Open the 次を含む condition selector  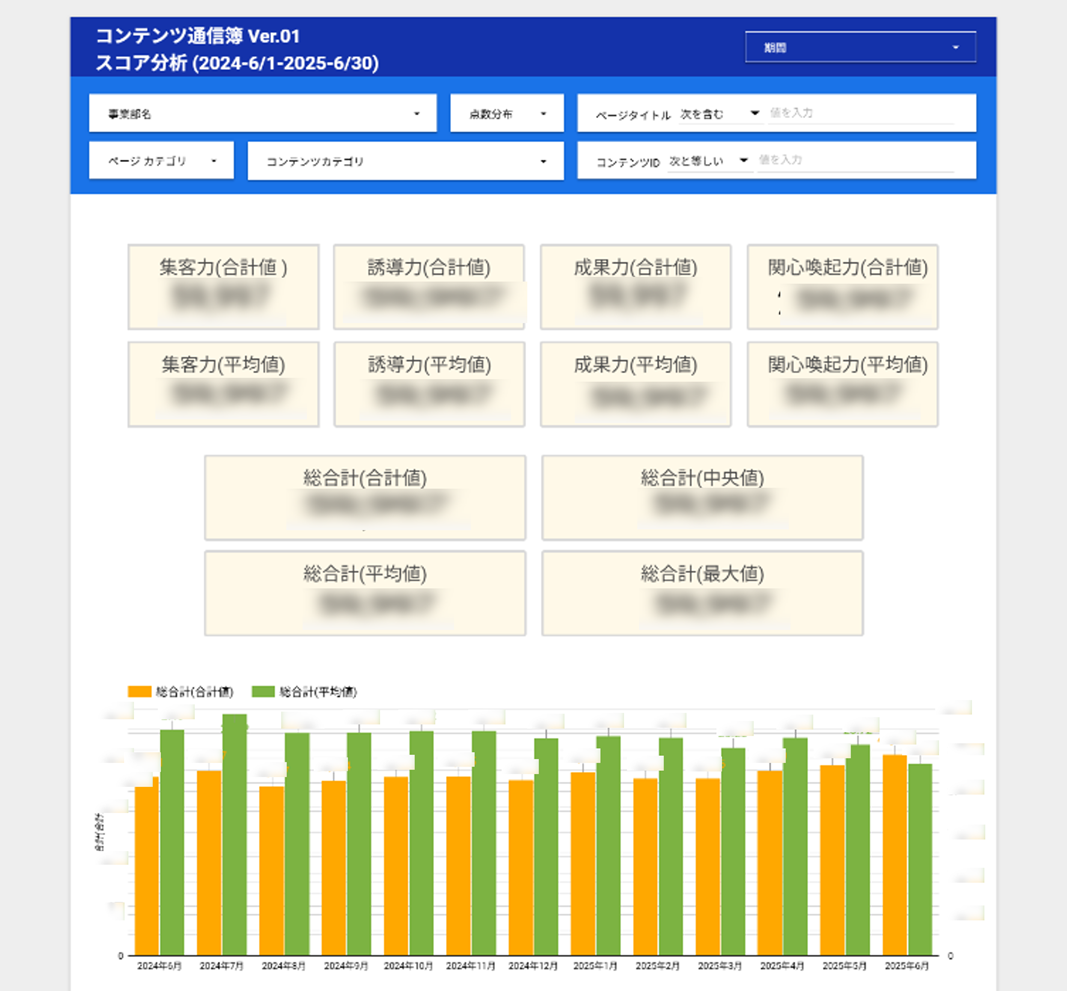719,114
